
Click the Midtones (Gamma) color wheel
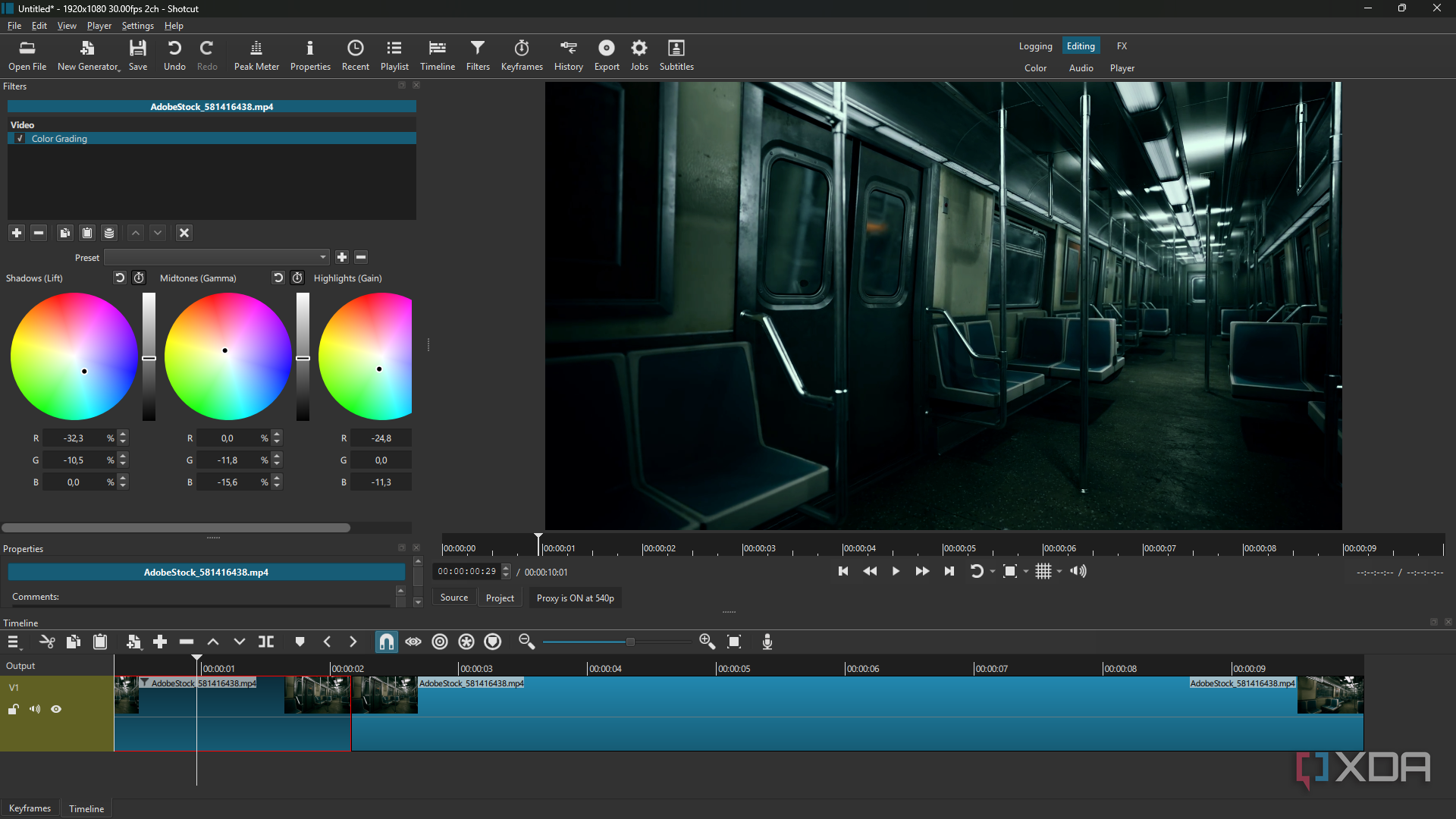click(227, 356)
